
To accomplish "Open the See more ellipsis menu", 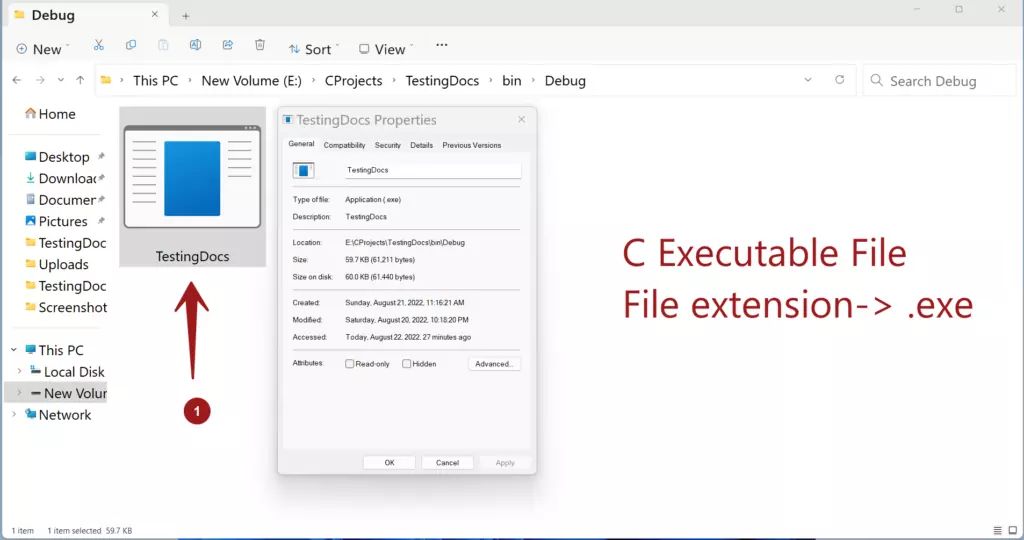I will click(x=442, y=45).
